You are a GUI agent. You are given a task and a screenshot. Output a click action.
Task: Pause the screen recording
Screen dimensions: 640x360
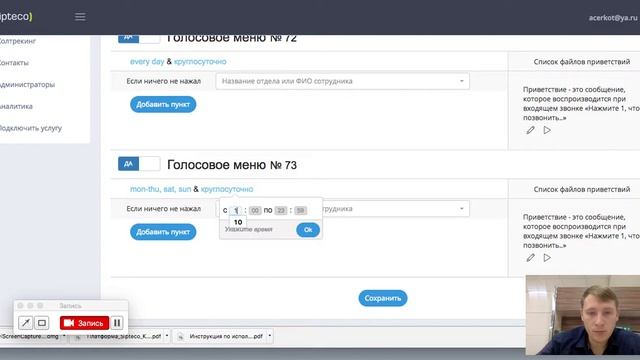tap(117, 323)
